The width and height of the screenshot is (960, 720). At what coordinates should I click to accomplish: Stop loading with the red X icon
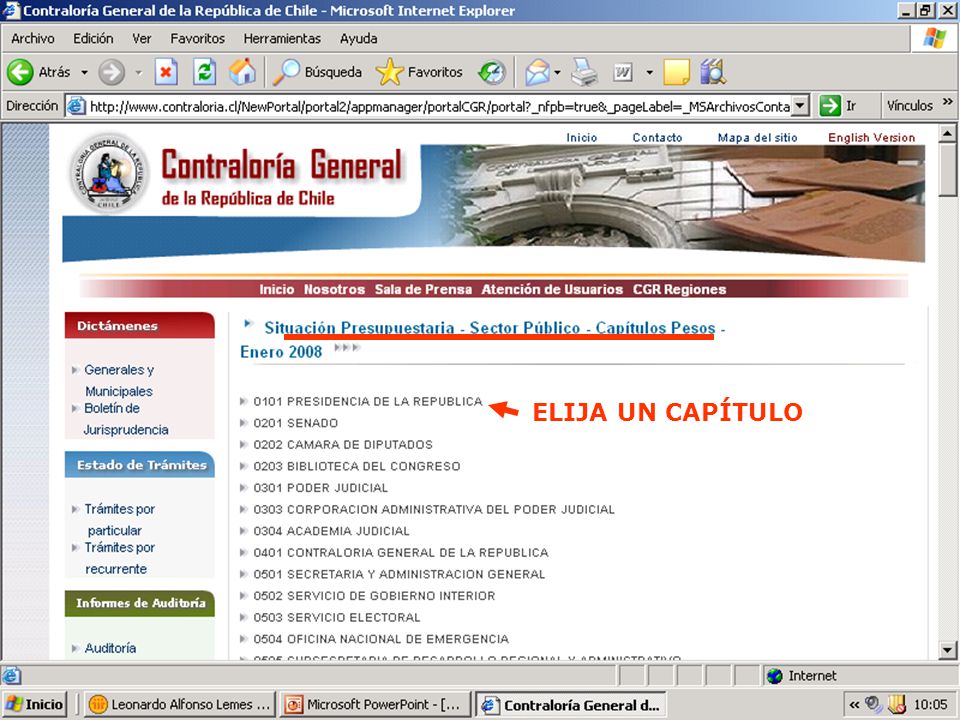click(x=165, y=72)
